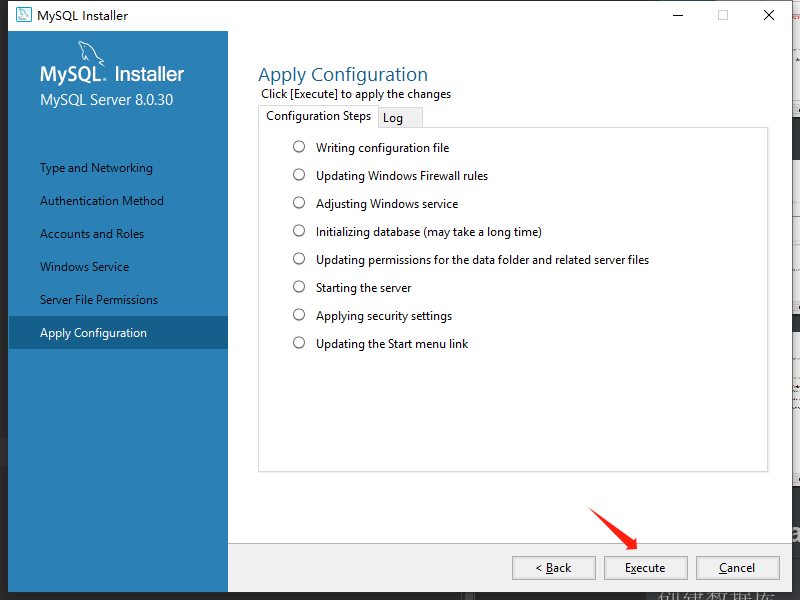Select the Updating Windows Firewall rules indicator
This screenshot has width=800, height=600.
(x=299, y=175)
